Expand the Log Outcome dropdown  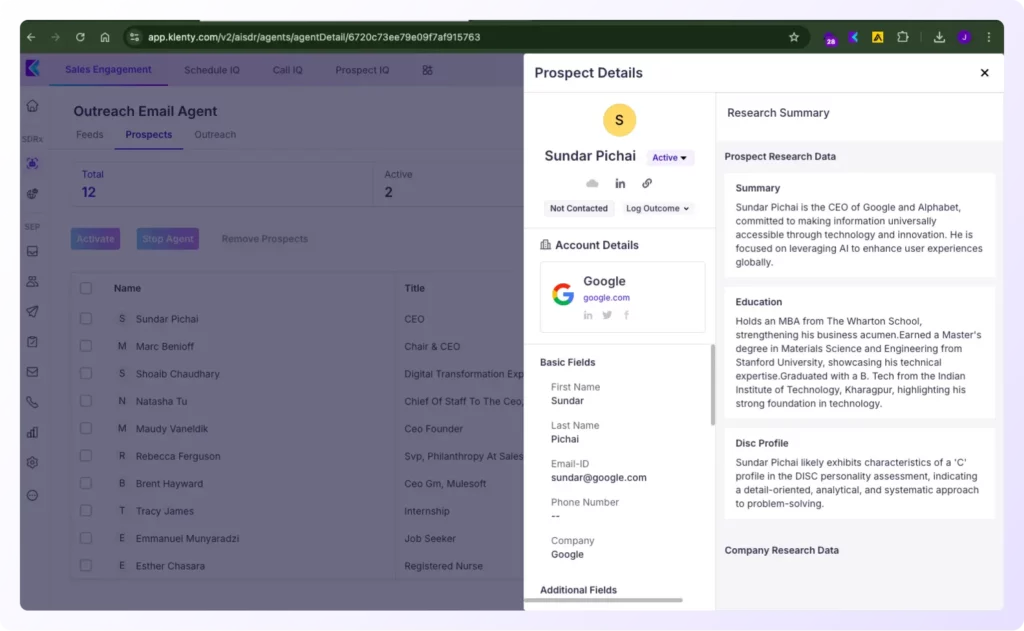pyautogui.click(x=657, y=208)
